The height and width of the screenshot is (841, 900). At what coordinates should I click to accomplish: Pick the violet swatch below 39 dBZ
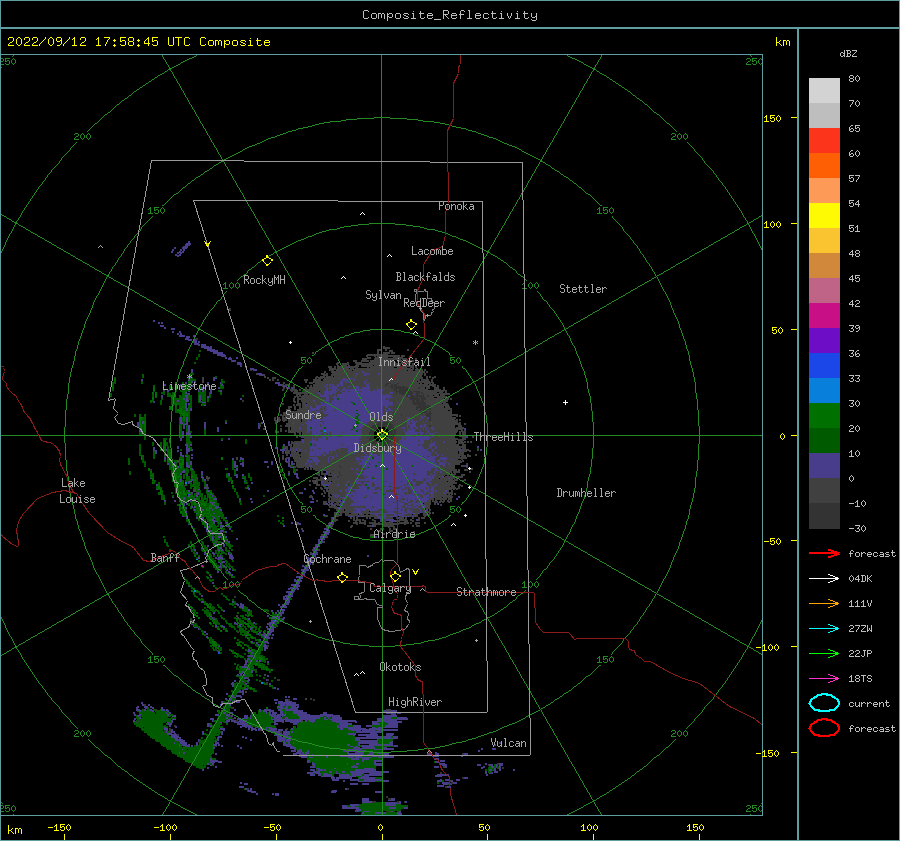[x=824, y=340]
